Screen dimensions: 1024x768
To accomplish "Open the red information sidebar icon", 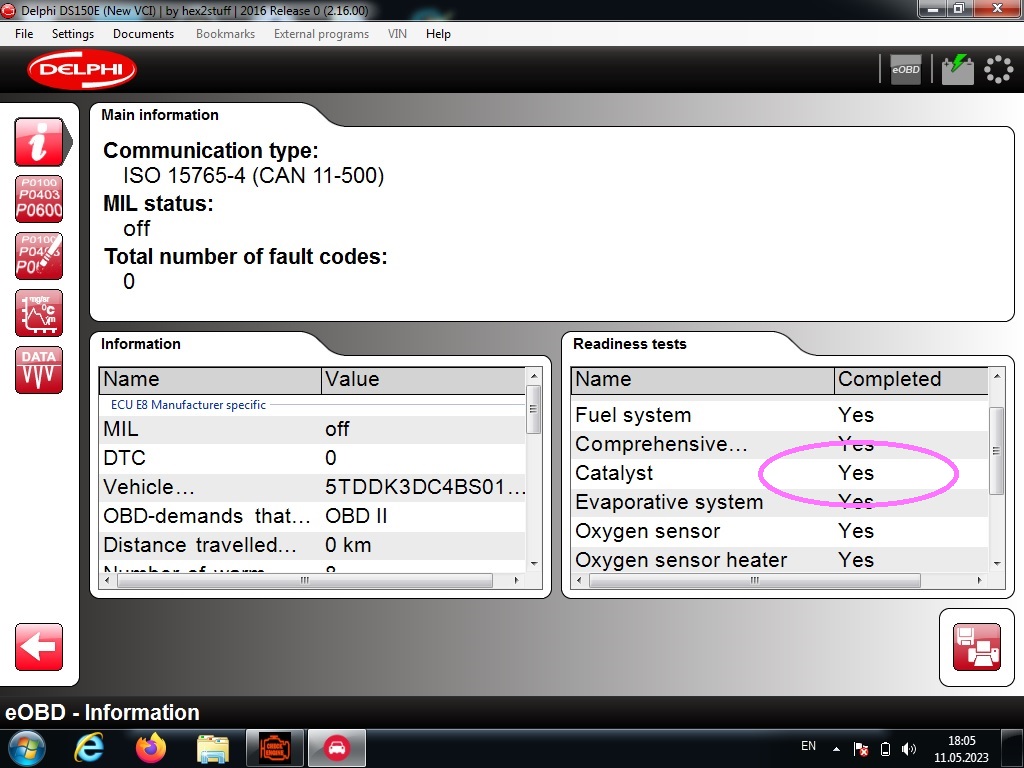I will [39, 142].
